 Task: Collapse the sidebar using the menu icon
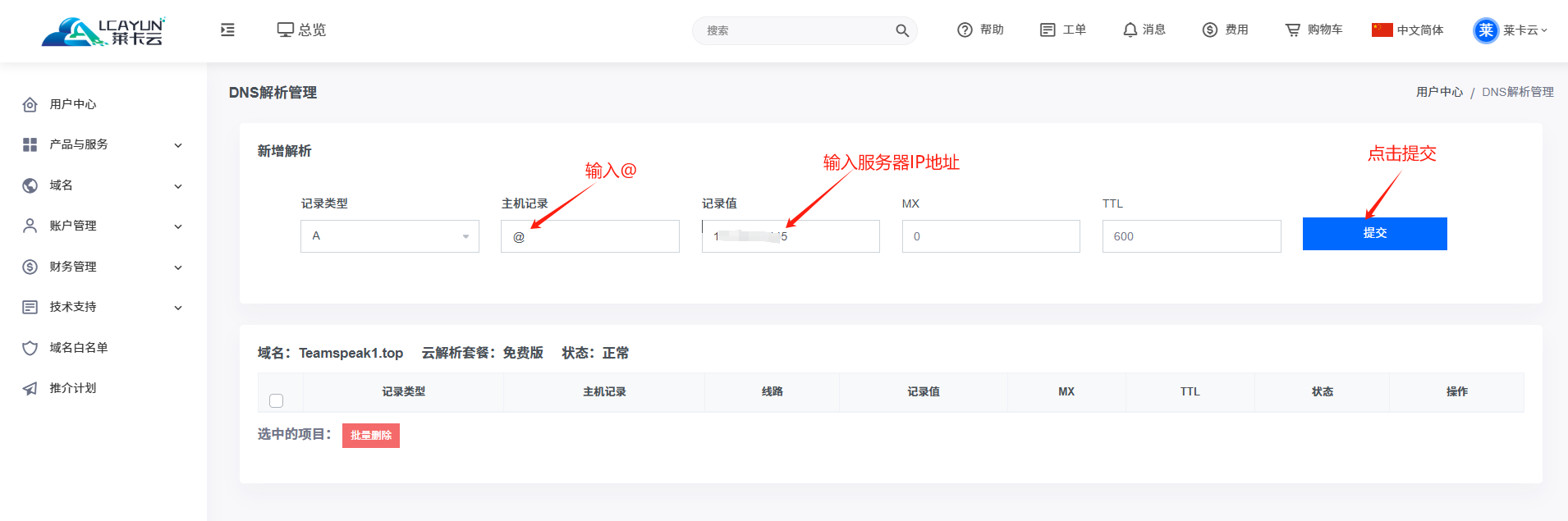pyautogui.click(x=227, y=30)
